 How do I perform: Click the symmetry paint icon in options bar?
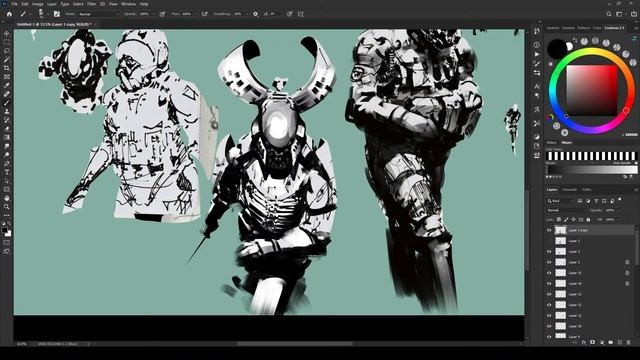(x=301, y=14)
